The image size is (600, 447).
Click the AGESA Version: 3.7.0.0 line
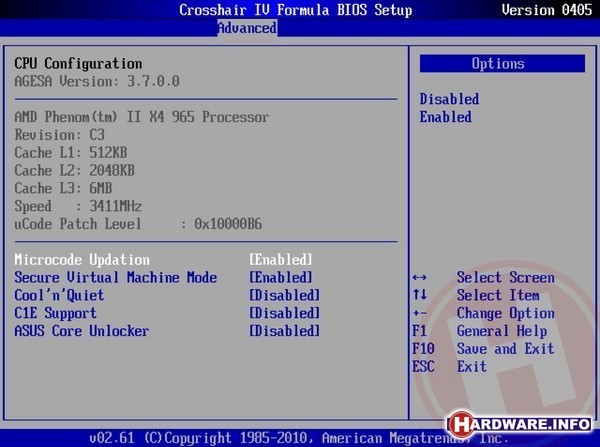97,81
